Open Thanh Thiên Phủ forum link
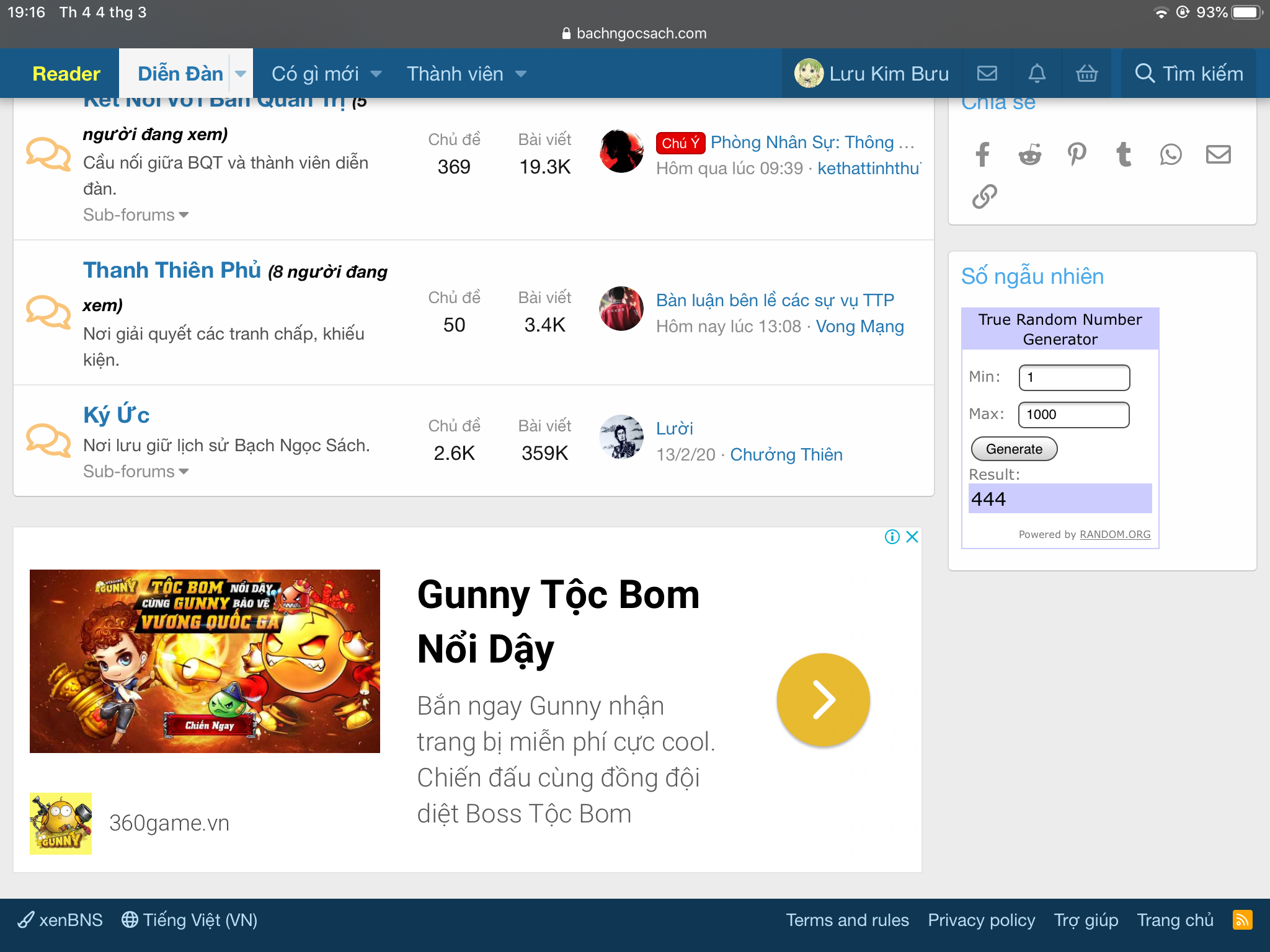This screenshot has width=1270, height=952. [172, 270]
